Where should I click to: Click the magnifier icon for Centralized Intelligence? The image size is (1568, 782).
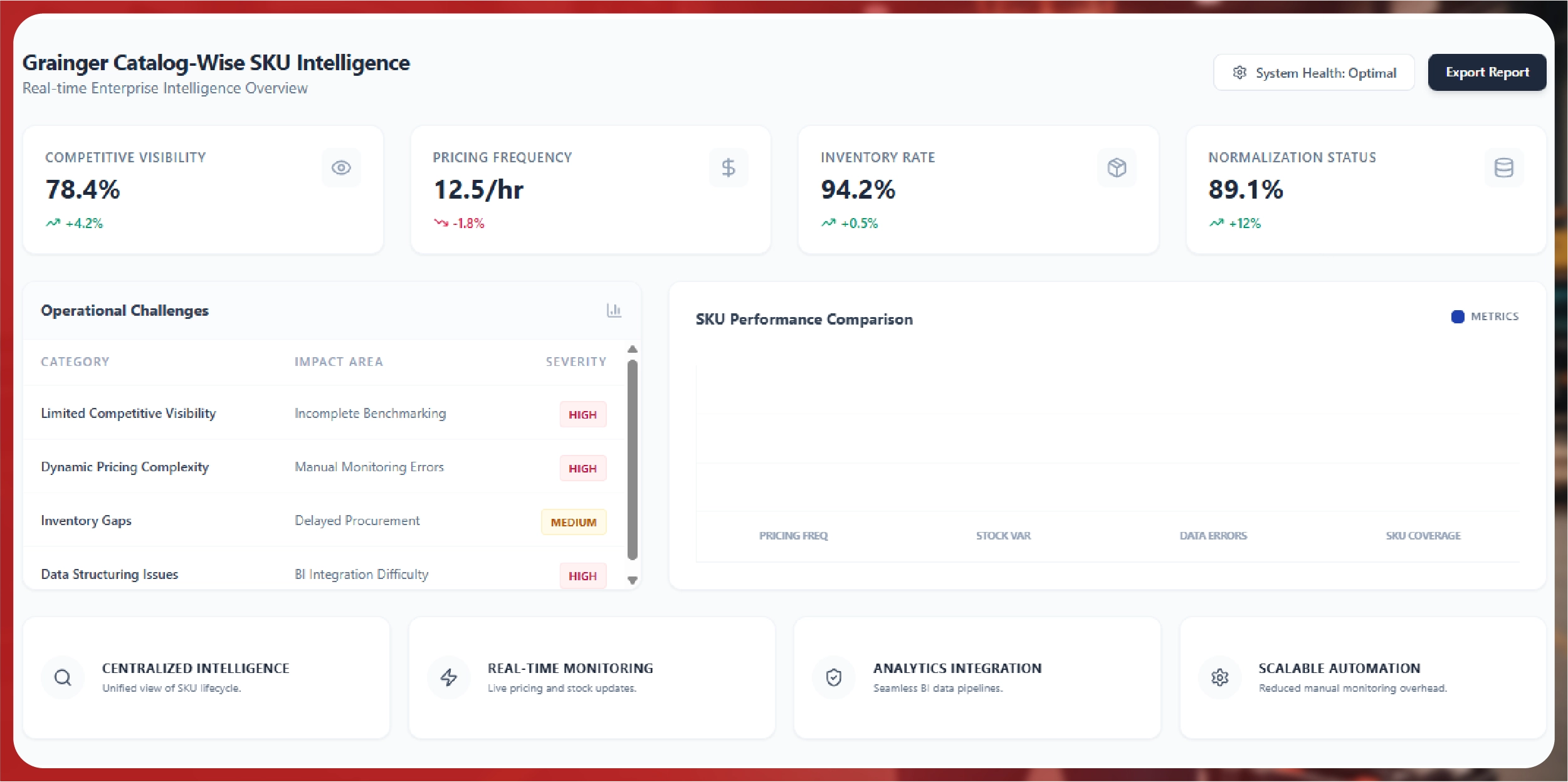coord(63,677)
